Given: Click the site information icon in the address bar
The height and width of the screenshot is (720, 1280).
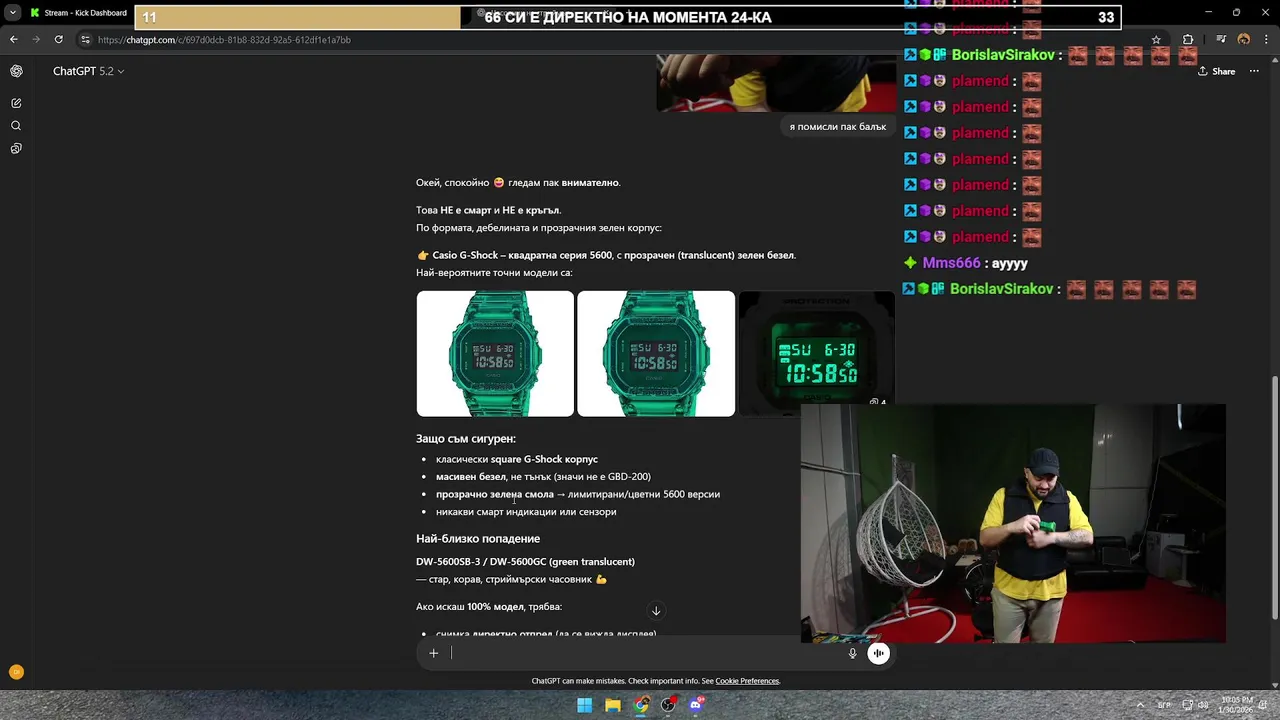Looking at the screenshot, I should [x=86, y=40].
